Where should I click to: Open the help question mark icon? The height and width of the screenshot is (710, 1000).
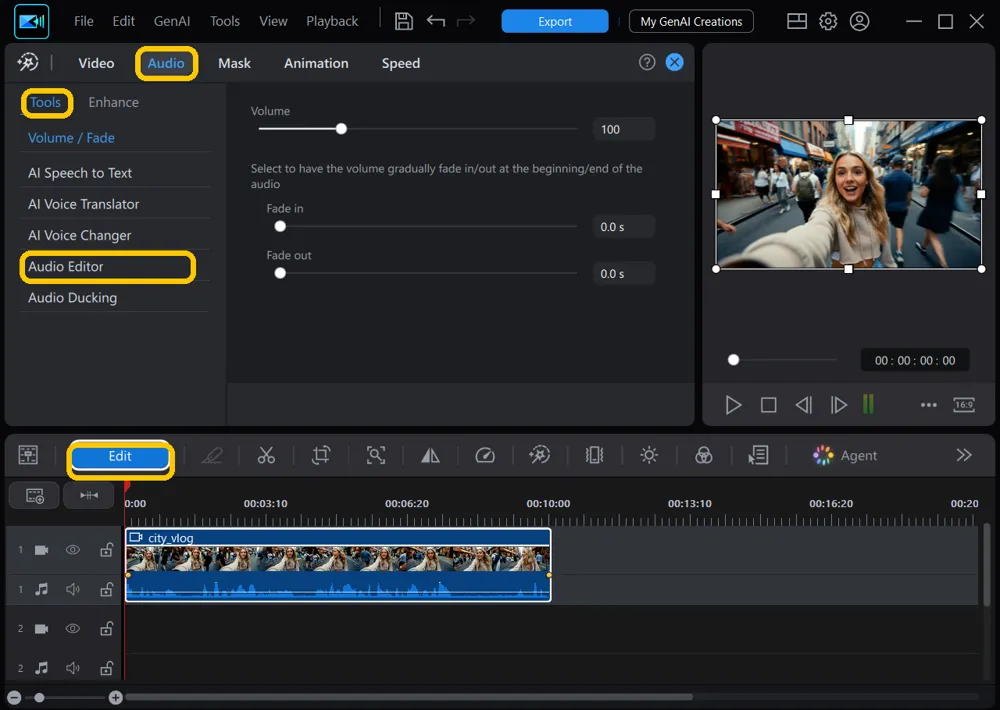pos(647,62)
